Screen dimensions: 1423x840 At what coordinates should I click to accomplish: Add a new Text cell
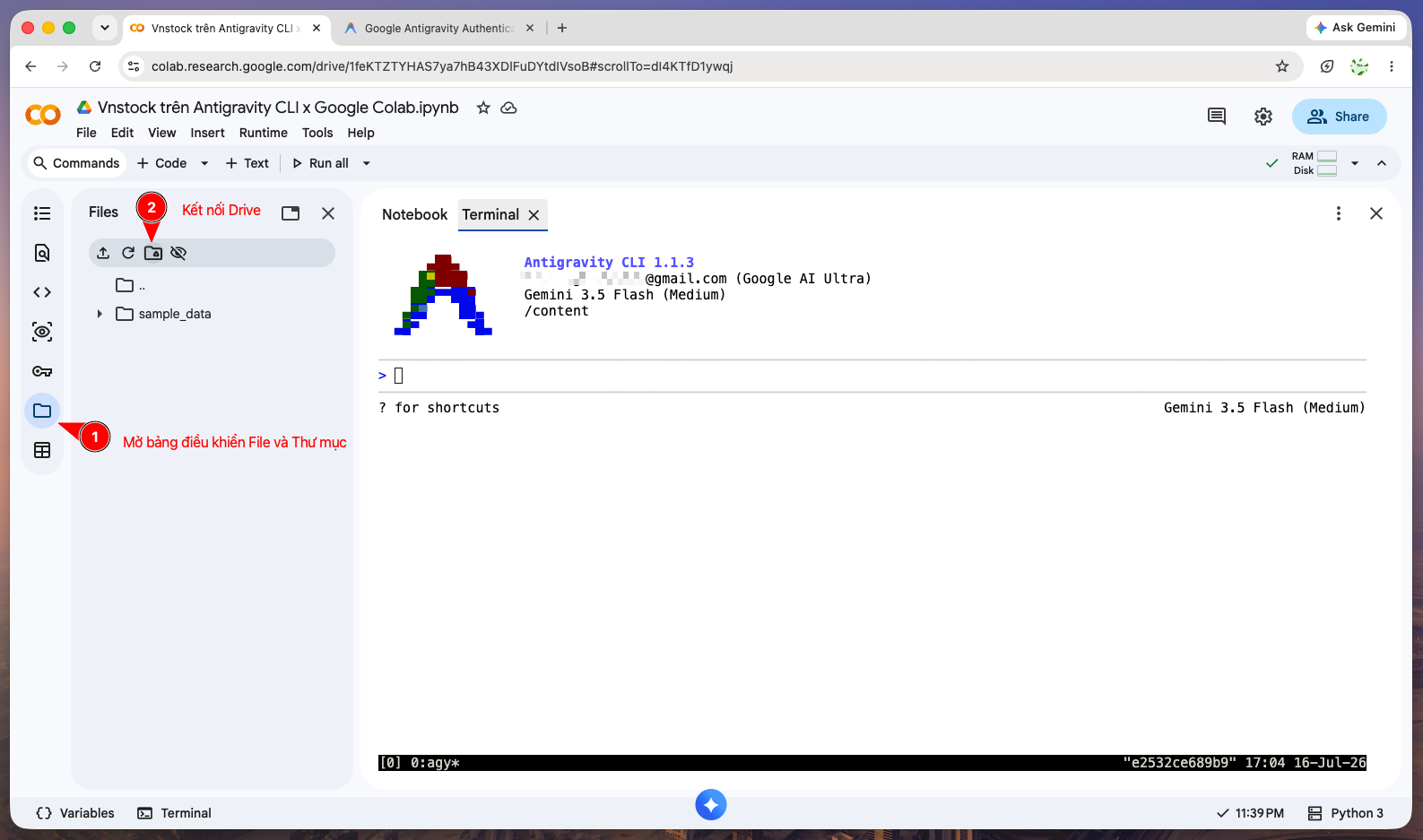[x=247, y=163]
